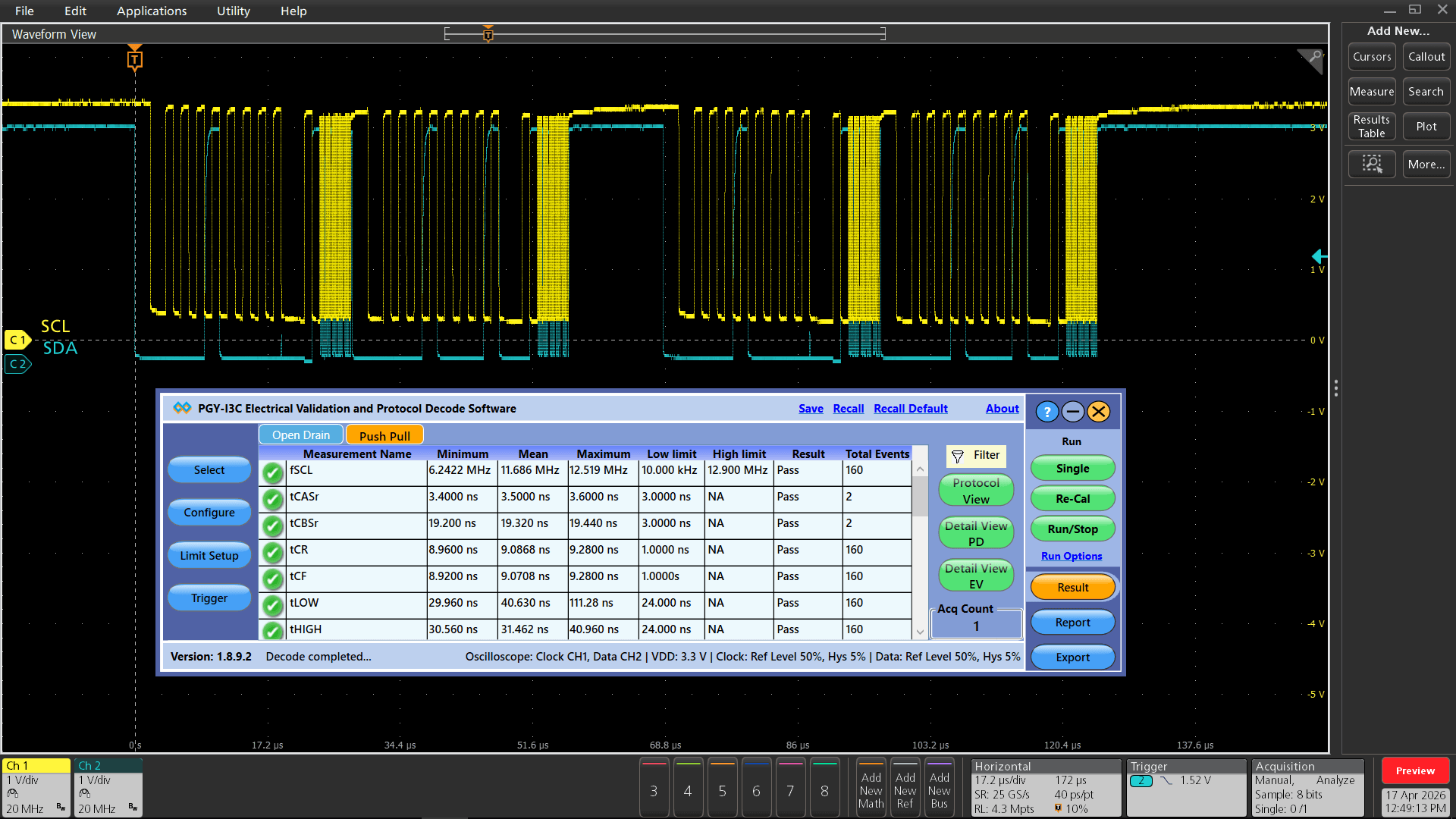Click the C2 SDA channel handle
The image size is (1456, 819).
click(17, 364)
